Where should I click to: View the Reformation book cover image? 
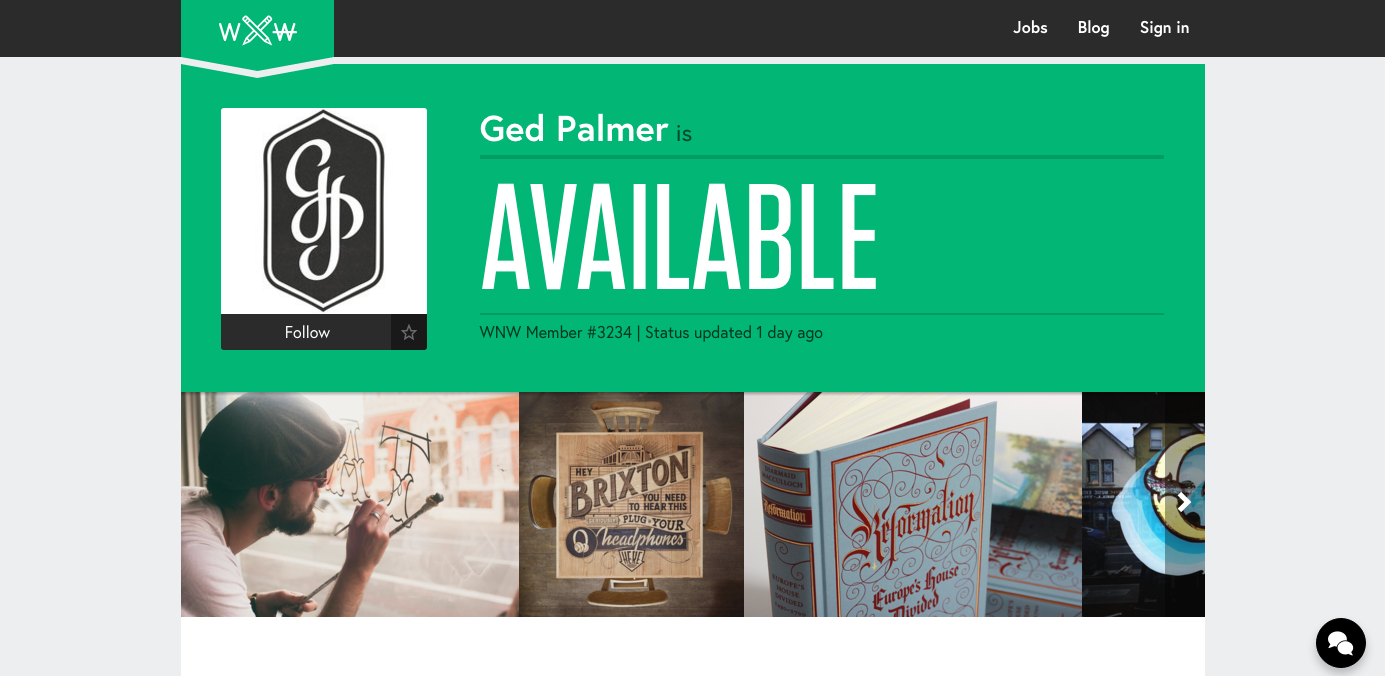[870, 504]
